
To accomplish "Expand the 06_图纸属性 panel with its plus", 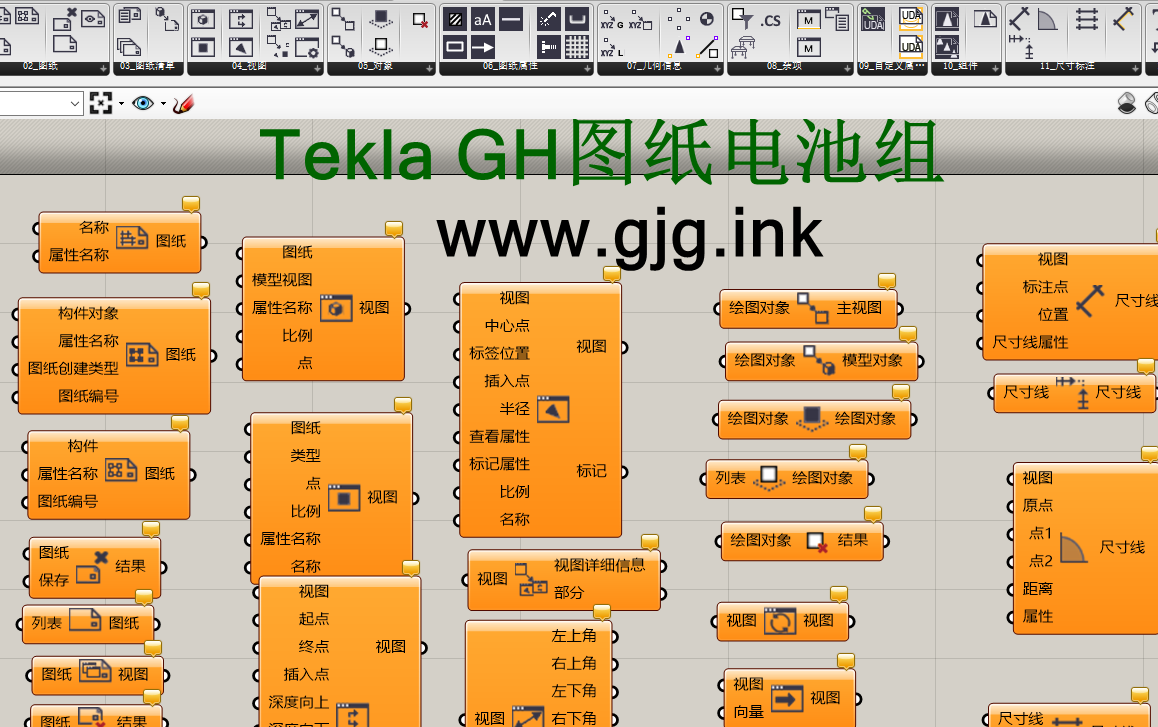I will (587, 69).
